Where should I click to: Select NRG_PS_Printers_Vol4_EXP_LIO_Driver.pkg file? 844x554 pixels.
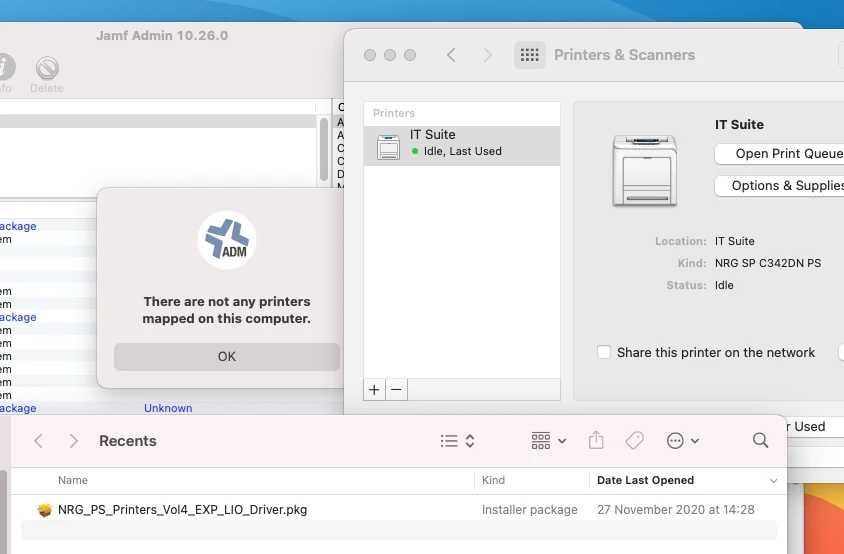(x=182, y=510)
